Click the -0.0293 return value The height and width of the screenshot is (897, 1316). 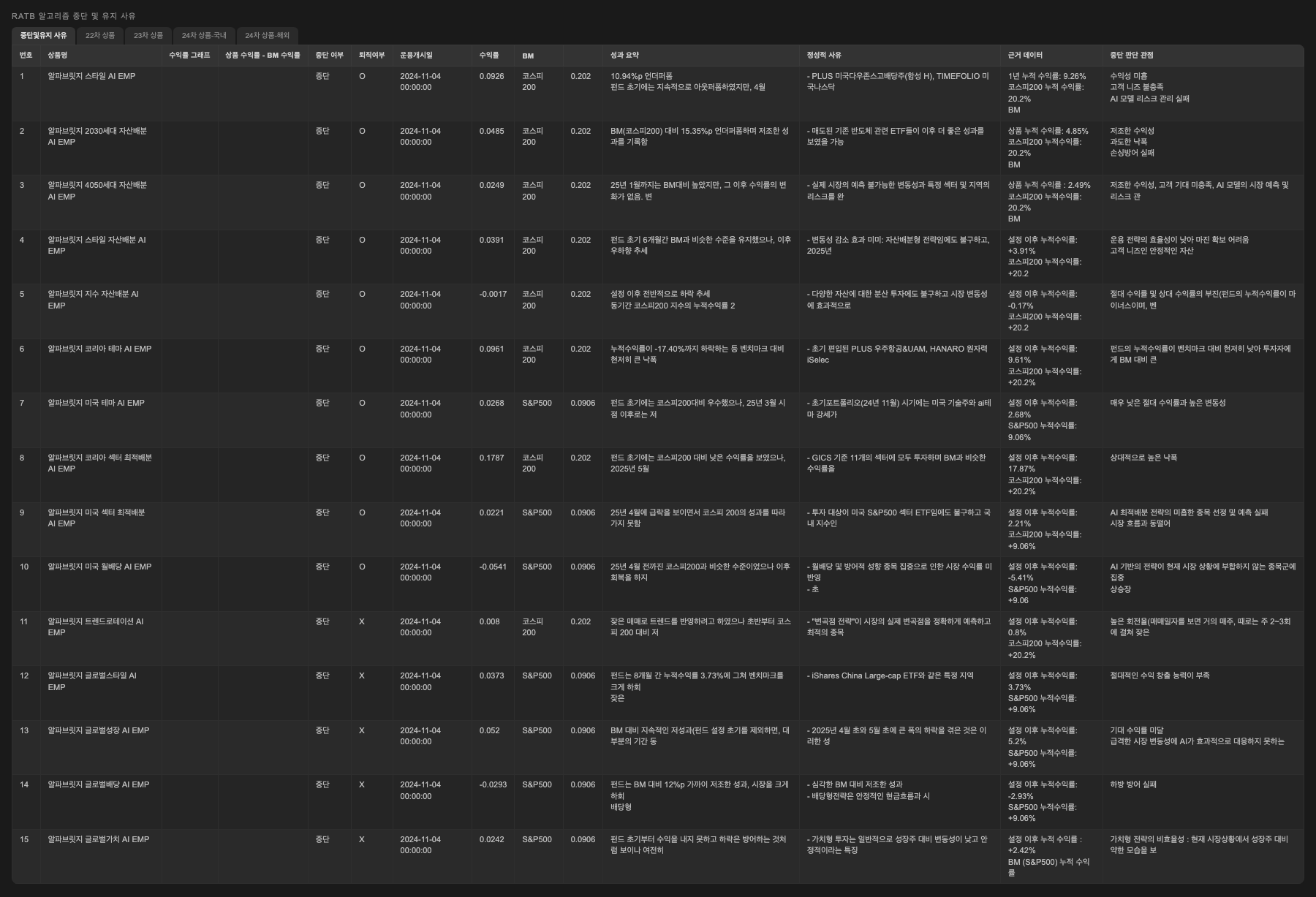[493, 784]
